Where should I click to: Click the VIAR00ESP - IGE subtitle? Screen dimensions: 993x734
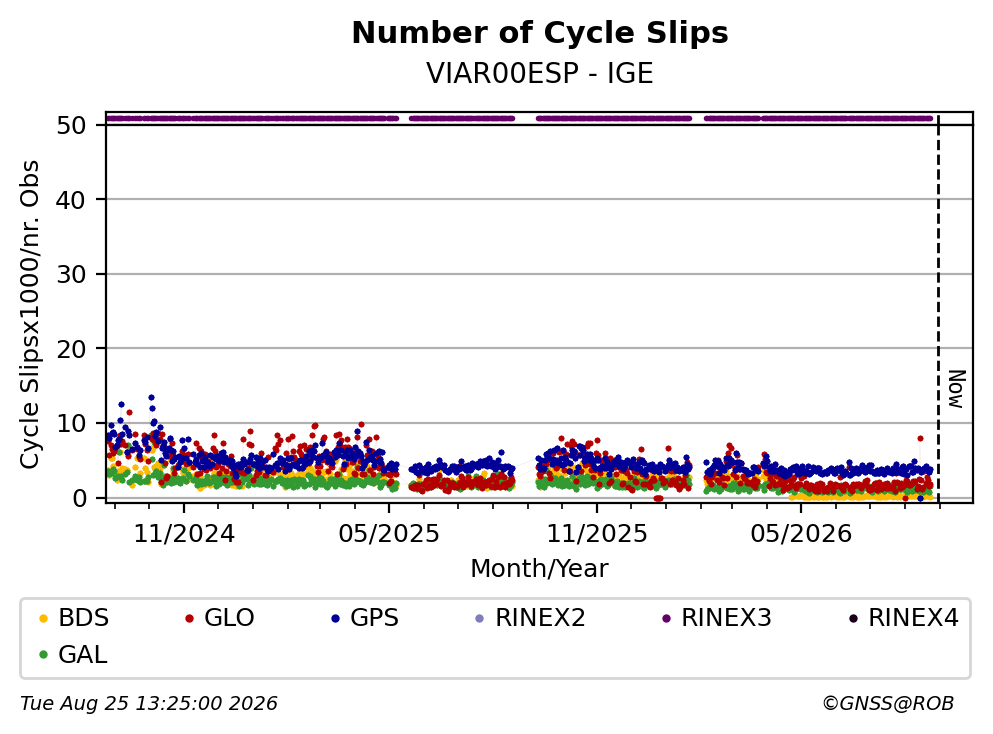coord(540,73)
